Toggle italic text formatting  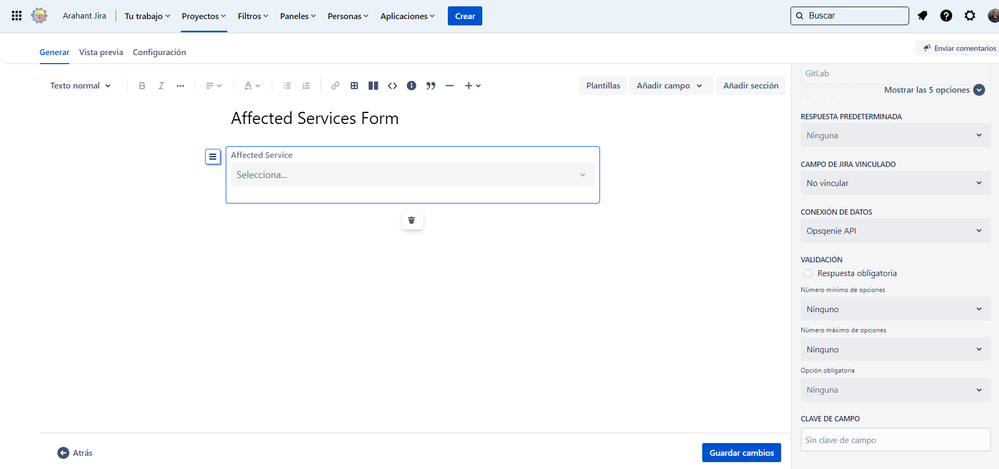click(x=161, y=85)
